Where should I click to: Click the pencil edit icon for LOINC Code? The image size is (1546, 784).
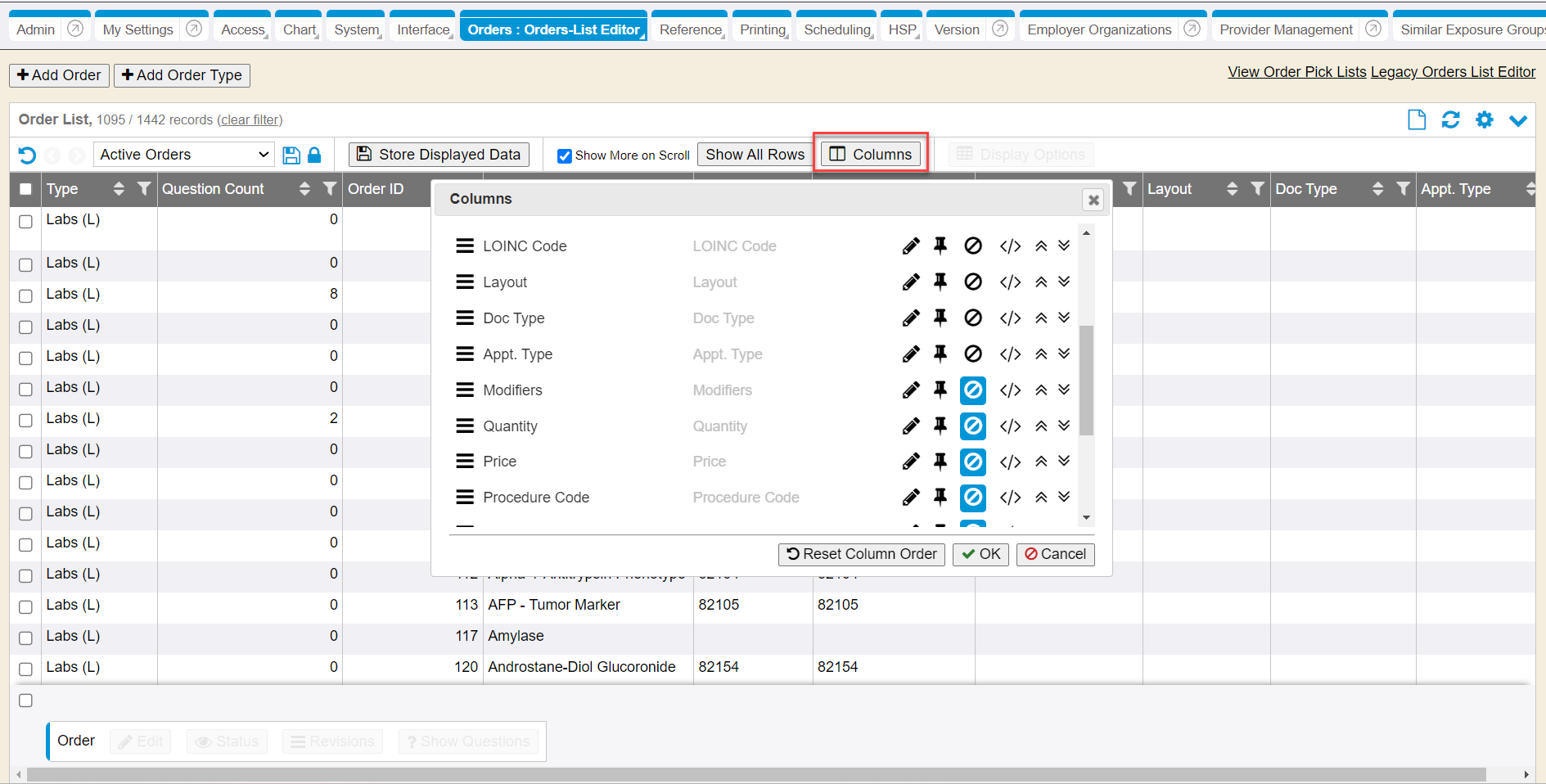pyautogui.click(x=910, y=246)
